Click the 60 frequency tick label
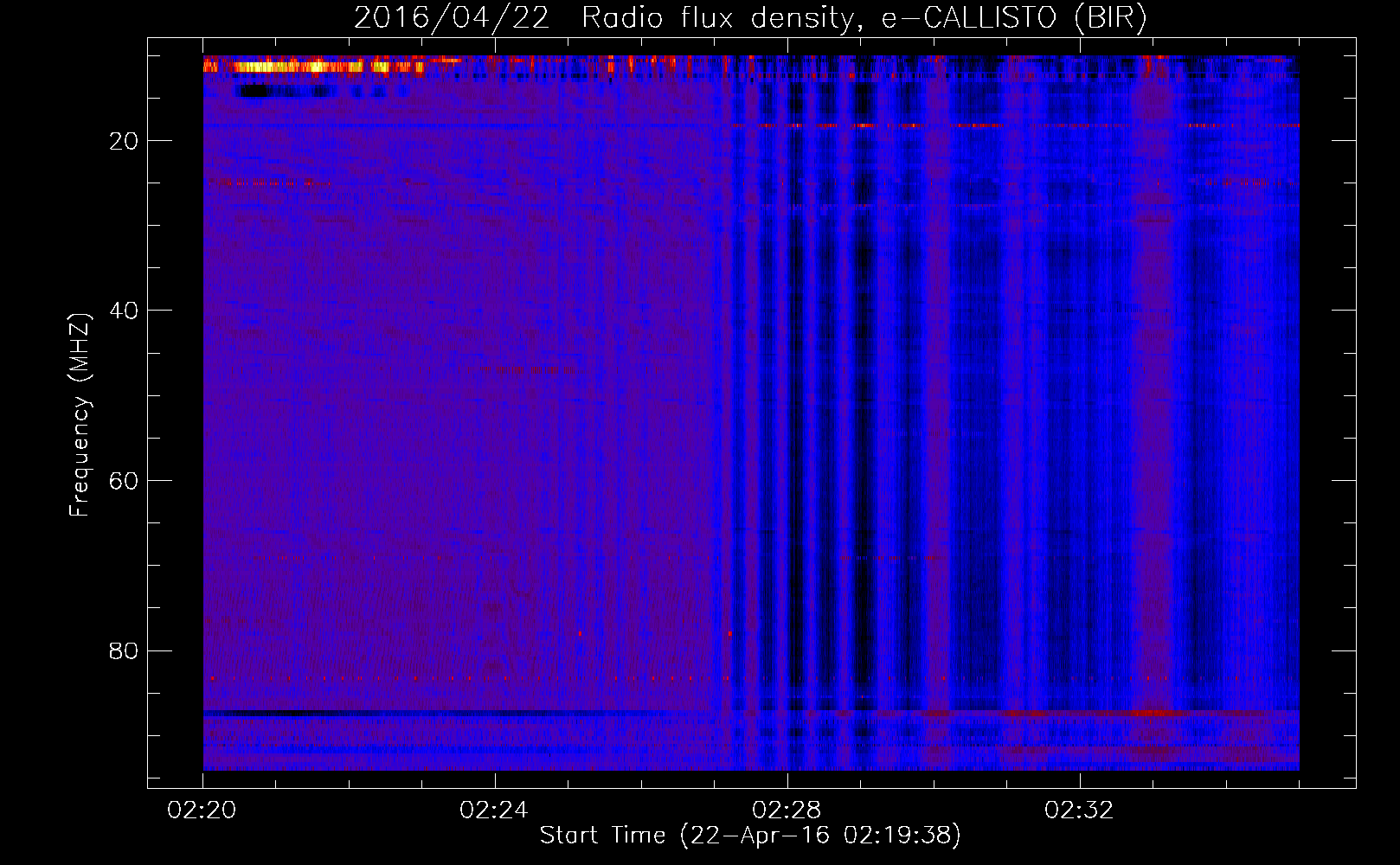Image resolution: width=1400 pixels, height=865 pixels. (124, 481)
